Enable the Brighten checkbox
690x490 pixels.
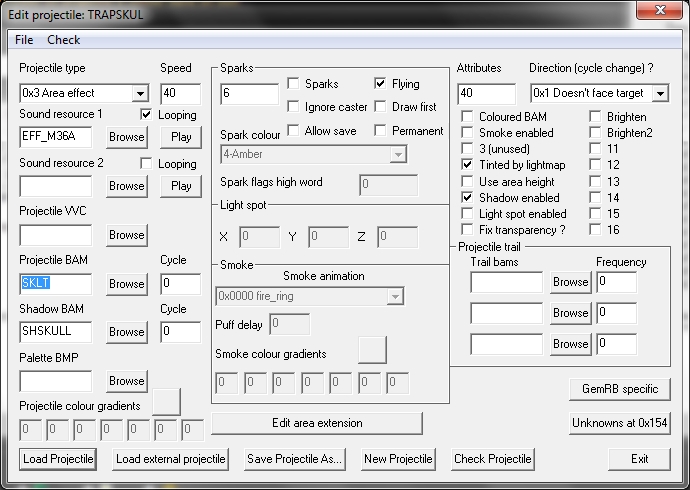tap(595, 117)
